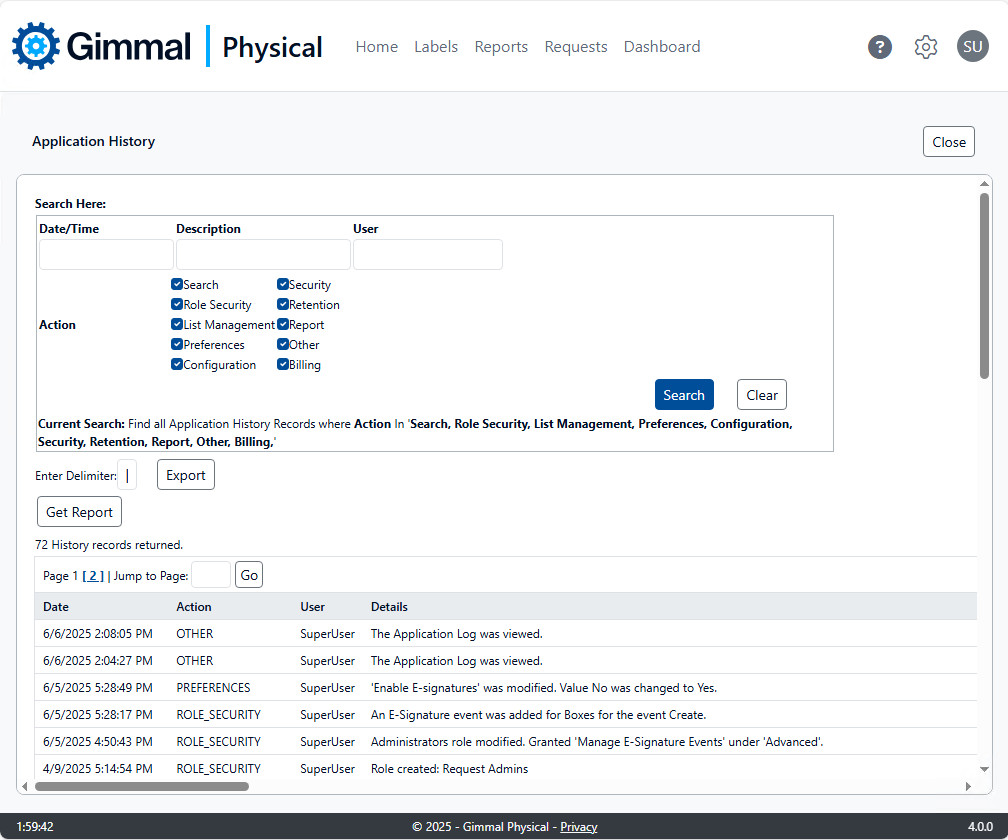This screenshot has width=1008, height=840.
Task: Click the Go button
Action: pos(249,575)
